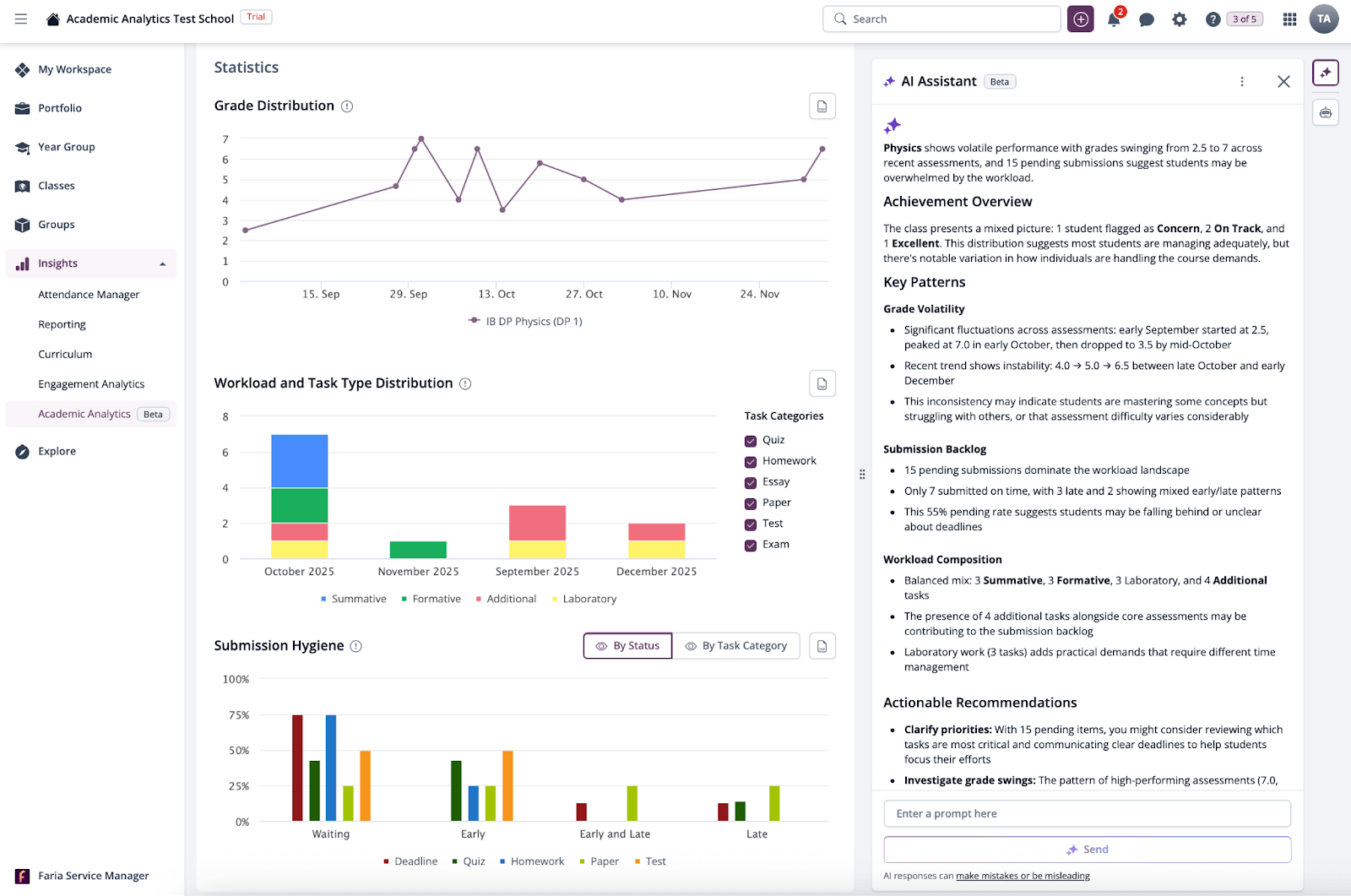Open the help question mark icon

tap(1213, 19)
